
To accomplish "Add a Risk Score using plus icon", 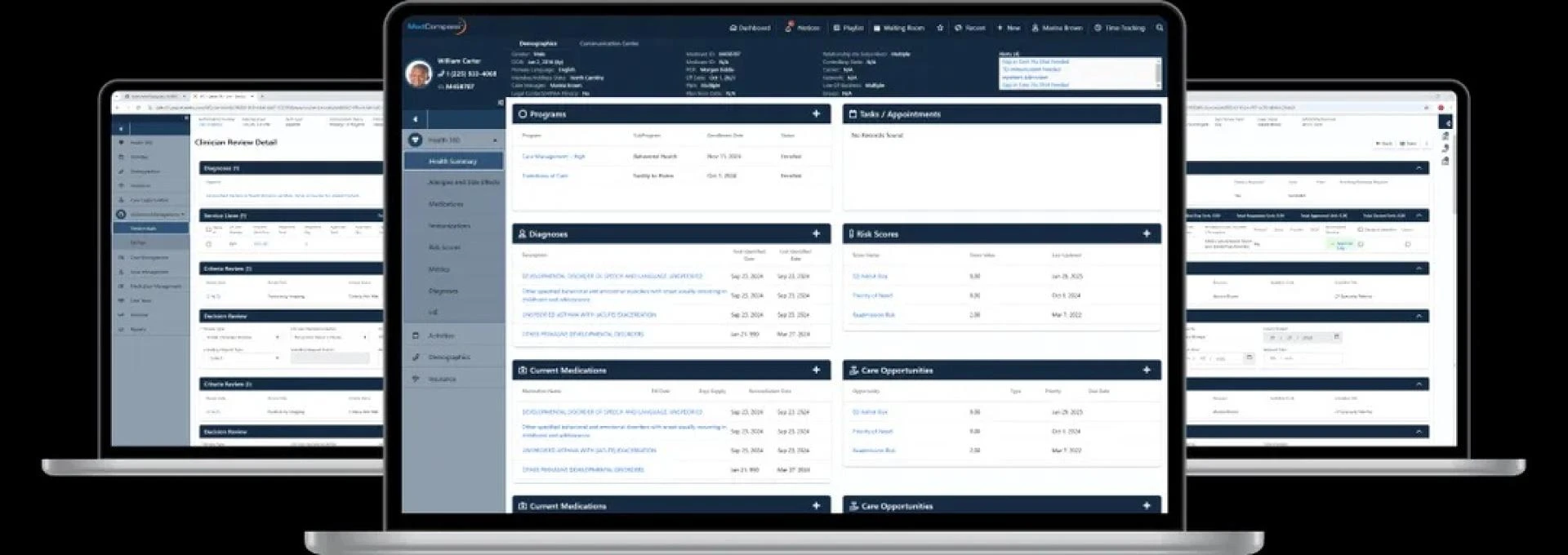I will tap(1146, 233).
